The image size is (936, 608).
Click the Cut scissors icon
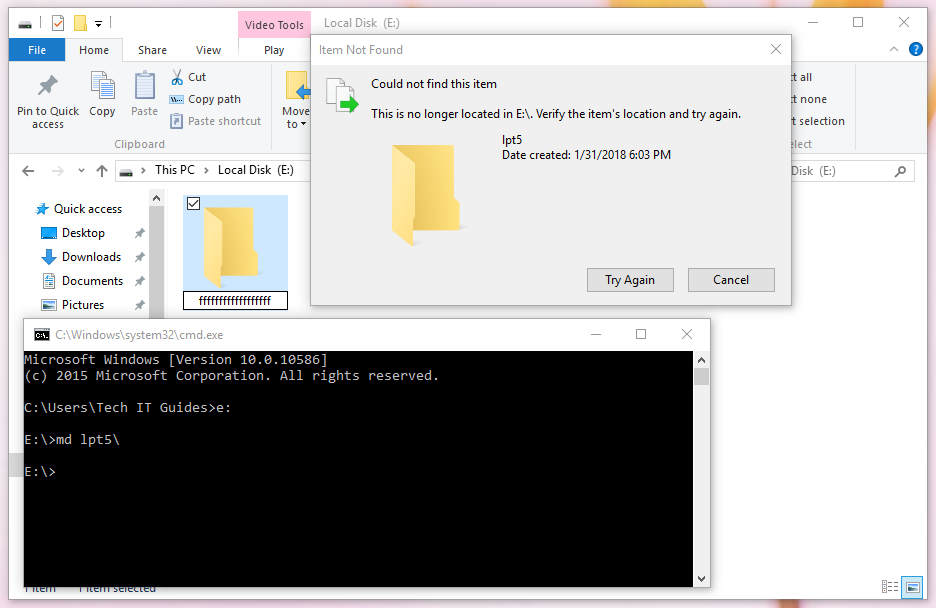(x=176, y=76)
